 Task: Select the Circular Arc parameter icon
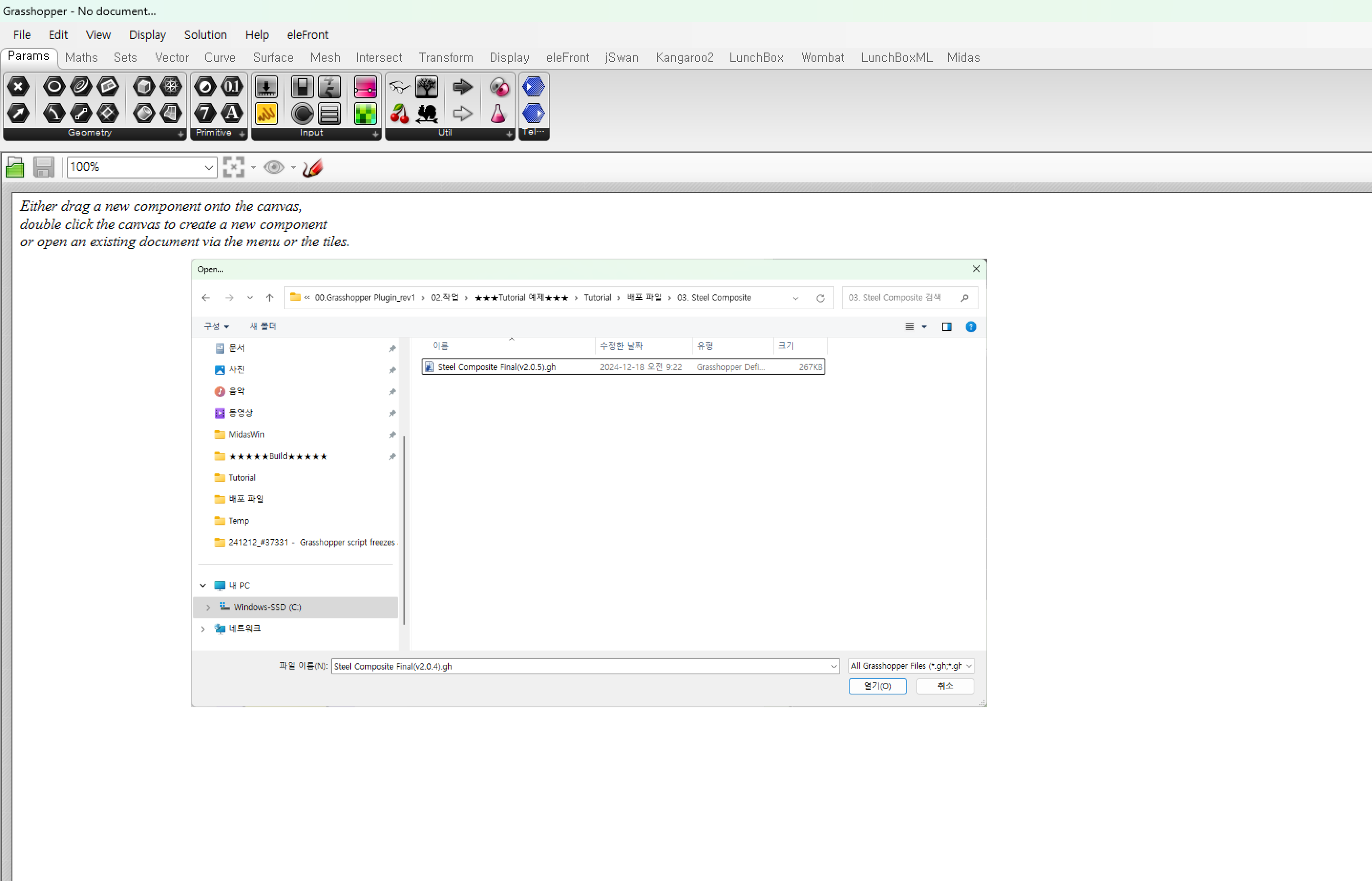coord(54,113)
